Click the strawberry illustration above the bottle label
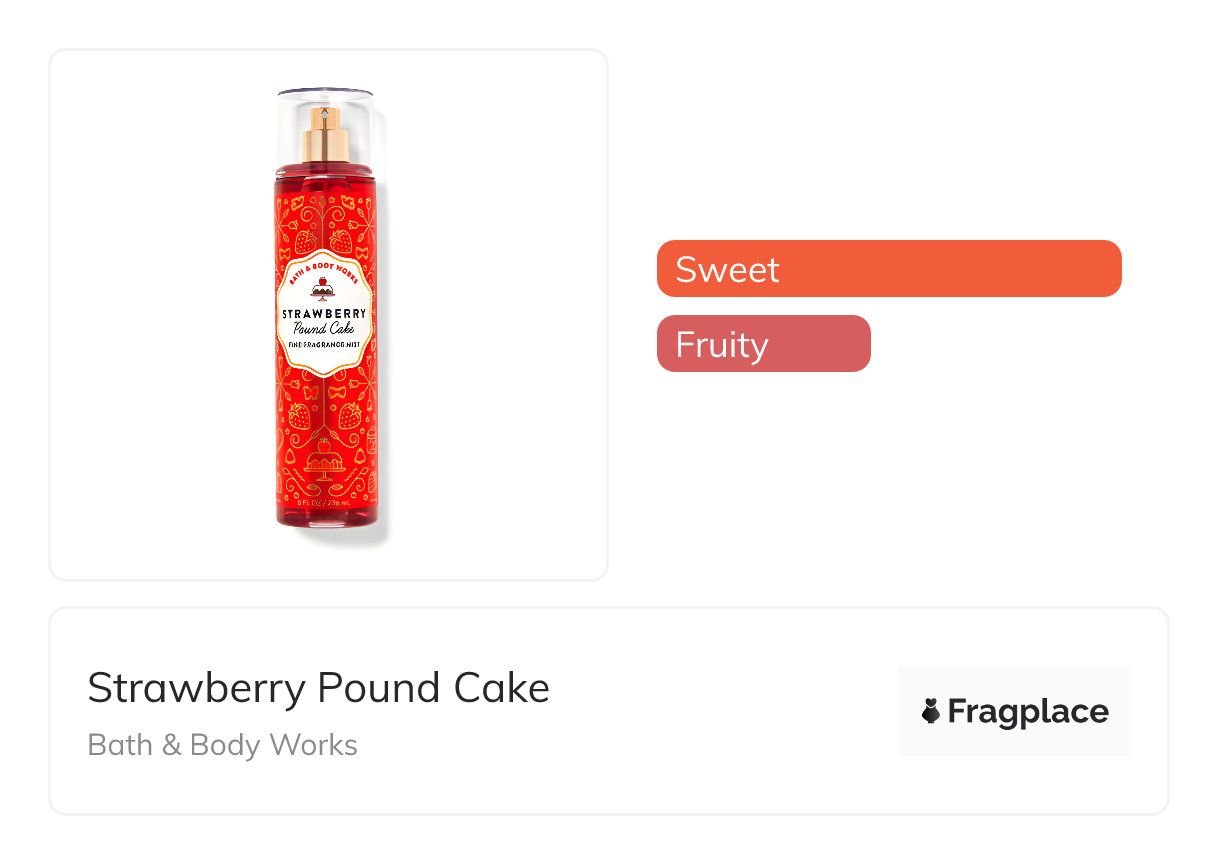 (341, 240)
